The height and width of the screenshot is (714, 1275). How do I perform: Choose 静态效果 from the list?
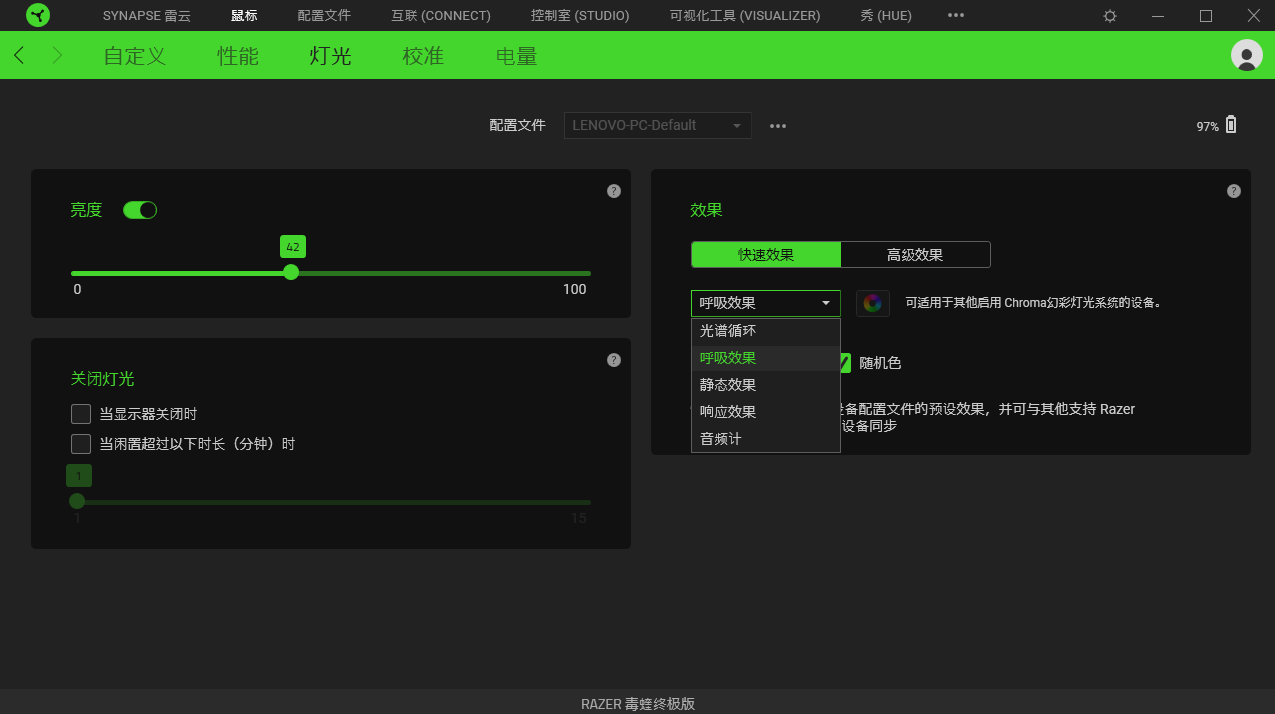click(x=766, y=385)
